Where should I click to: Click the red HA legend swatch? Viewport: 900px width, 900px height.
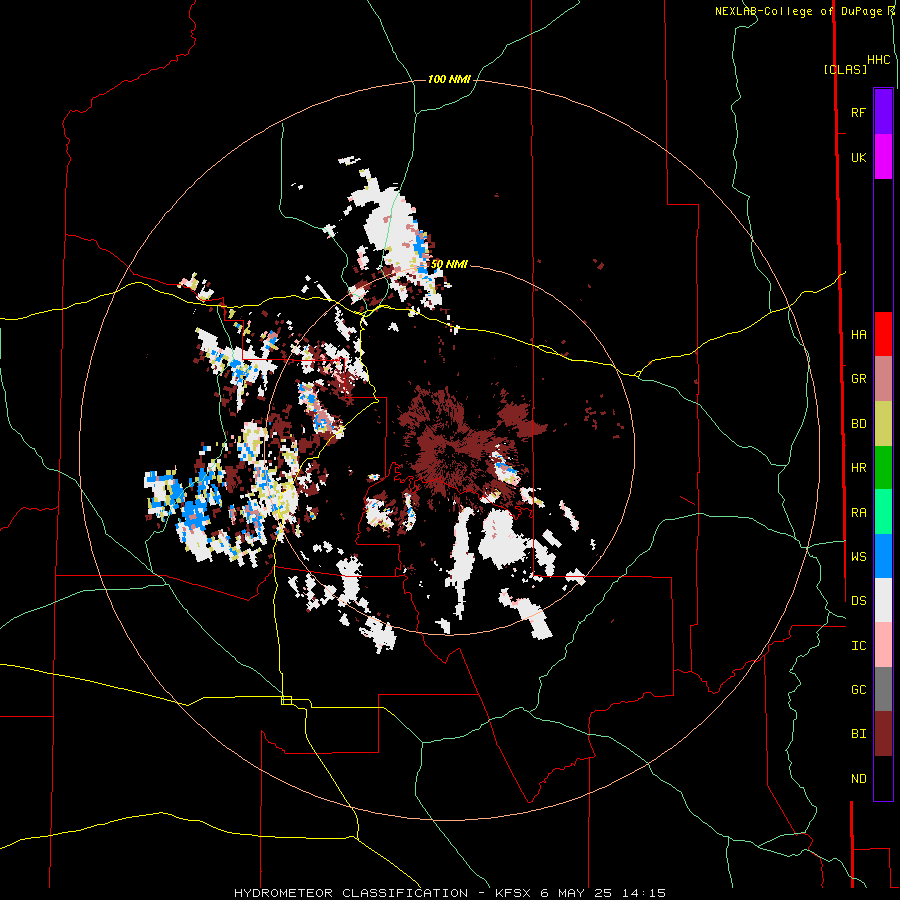pos(883,334)
